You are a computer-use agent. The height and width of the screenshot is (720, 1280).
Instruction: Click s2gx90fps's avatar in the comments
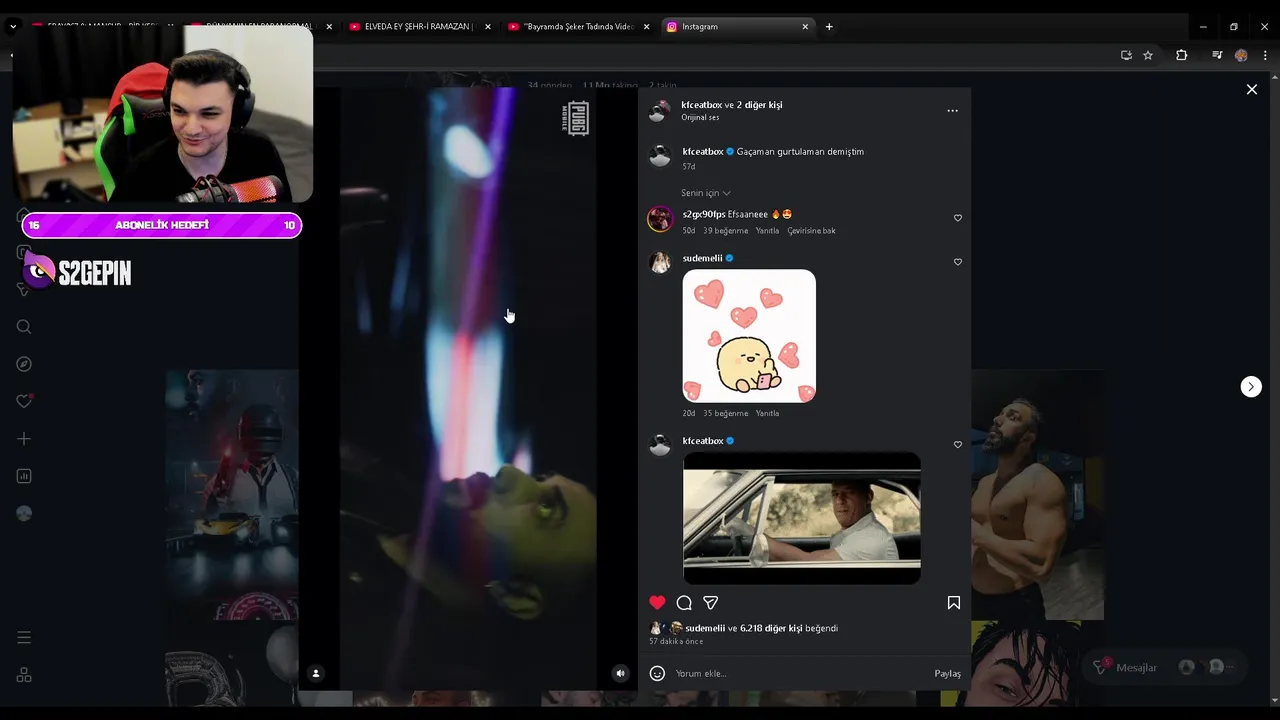pos(660,219)
